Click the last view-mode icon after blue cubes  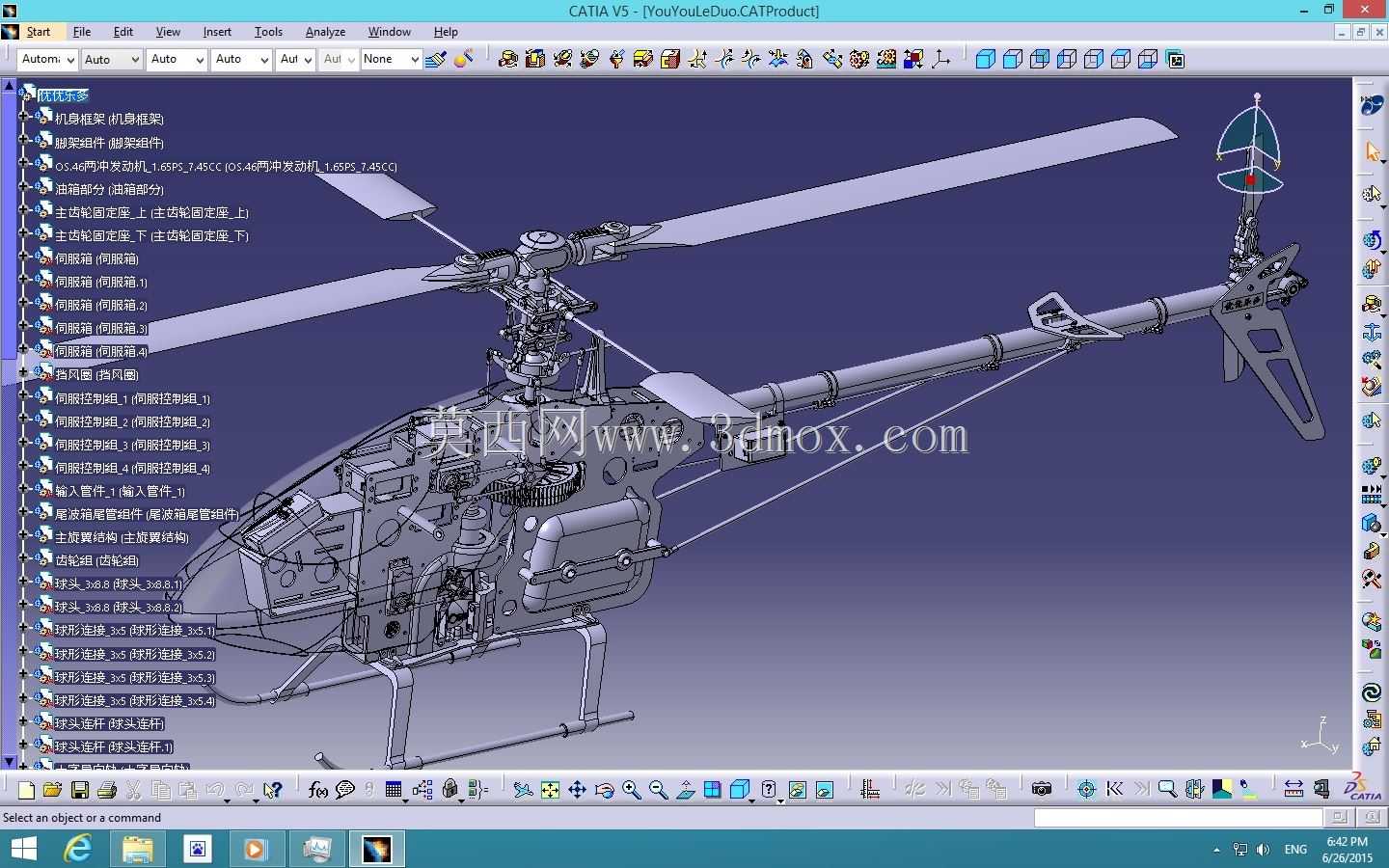pyautogui.click(x=1175, y=59)
